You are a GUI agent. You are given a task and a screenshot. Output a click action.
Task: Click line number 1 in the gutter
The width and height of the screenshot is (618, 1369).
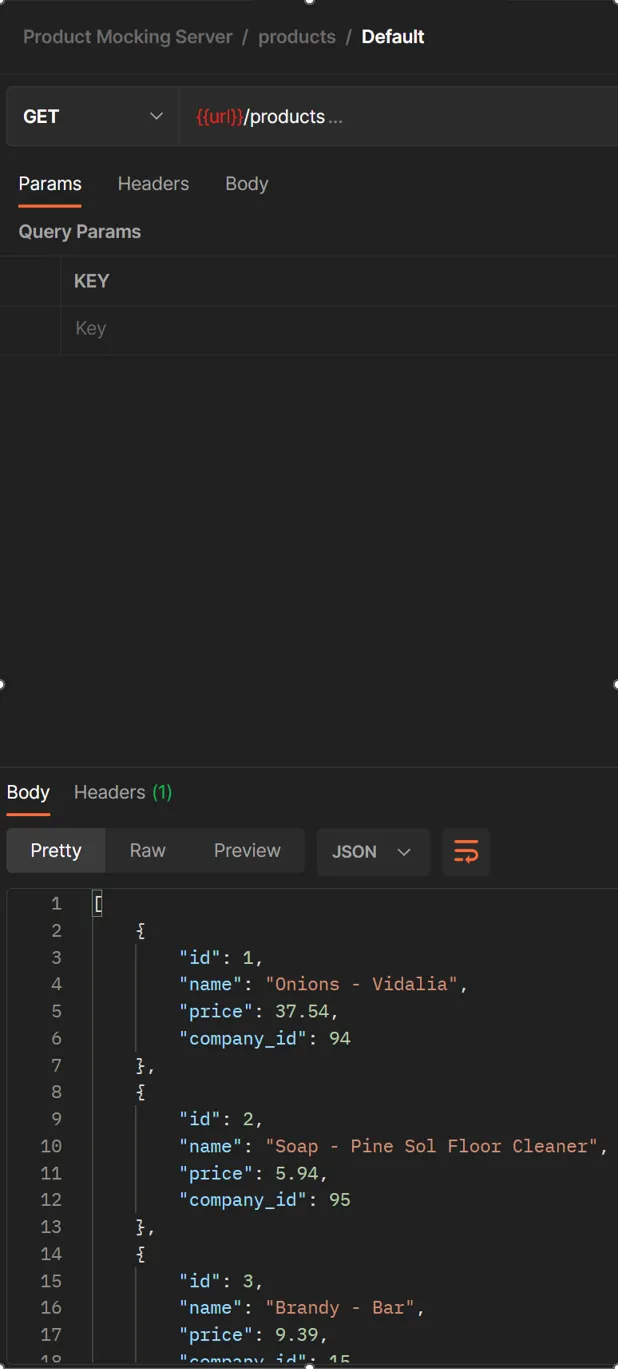[56, 904]
